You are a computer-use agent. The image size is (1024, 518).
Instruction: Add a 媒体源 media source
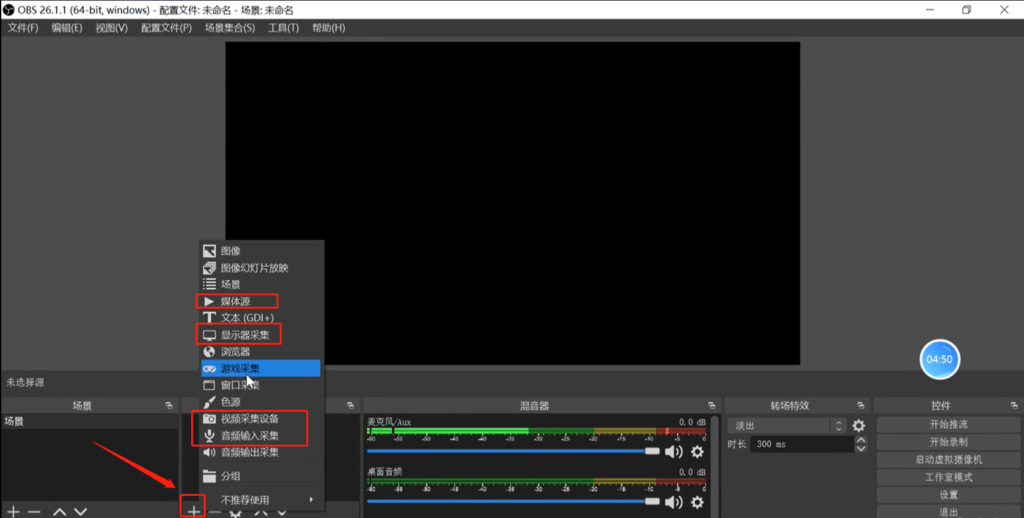[261, 301]
